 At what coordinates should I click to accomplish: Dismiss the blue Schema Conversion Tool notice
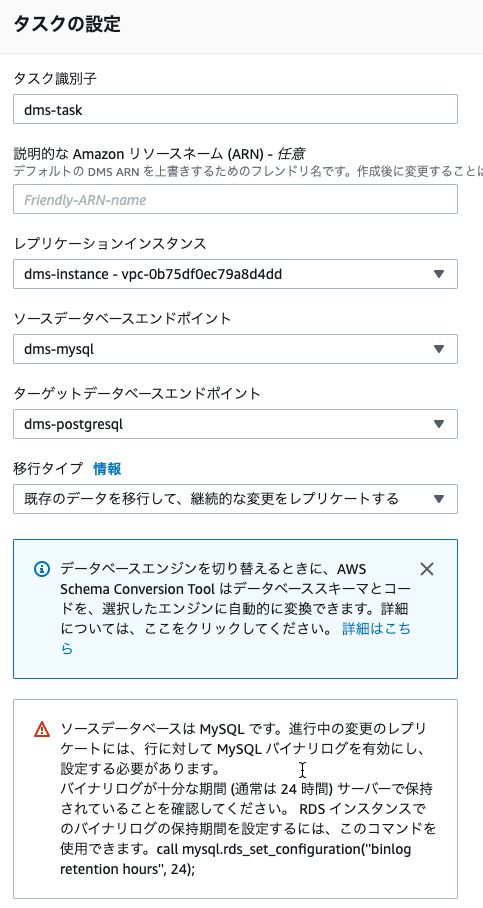click(427, 569)
